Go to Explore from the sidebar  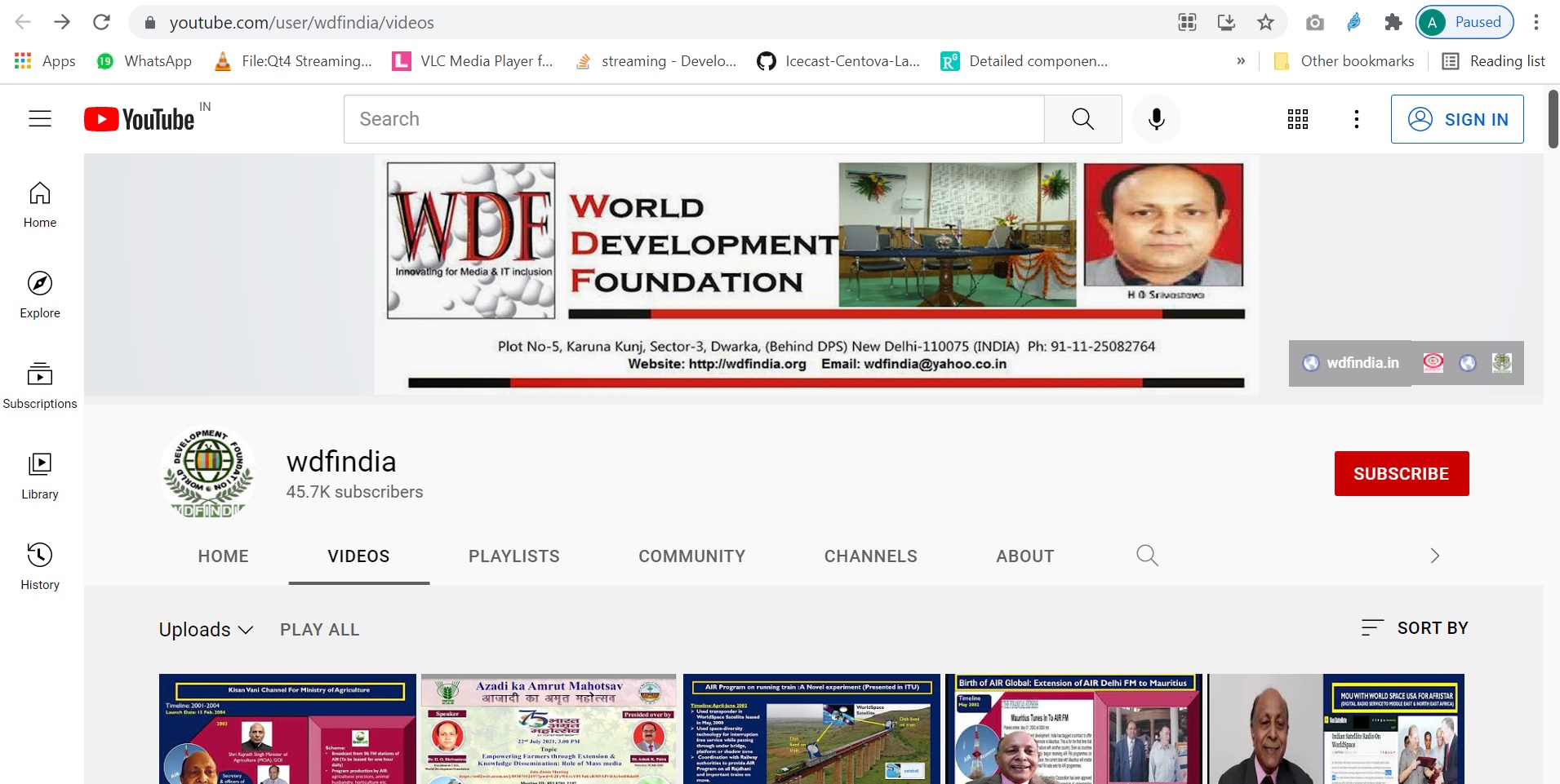[39, 294]
